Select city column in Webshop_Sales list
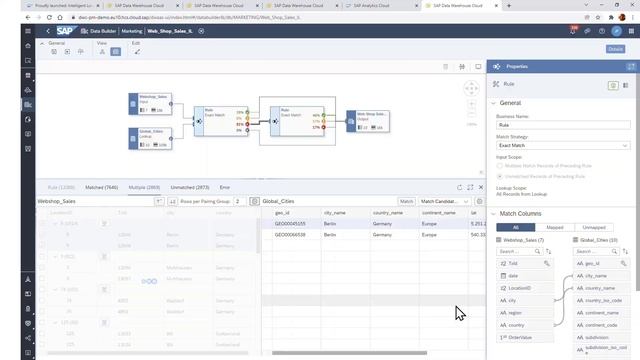 525,300
